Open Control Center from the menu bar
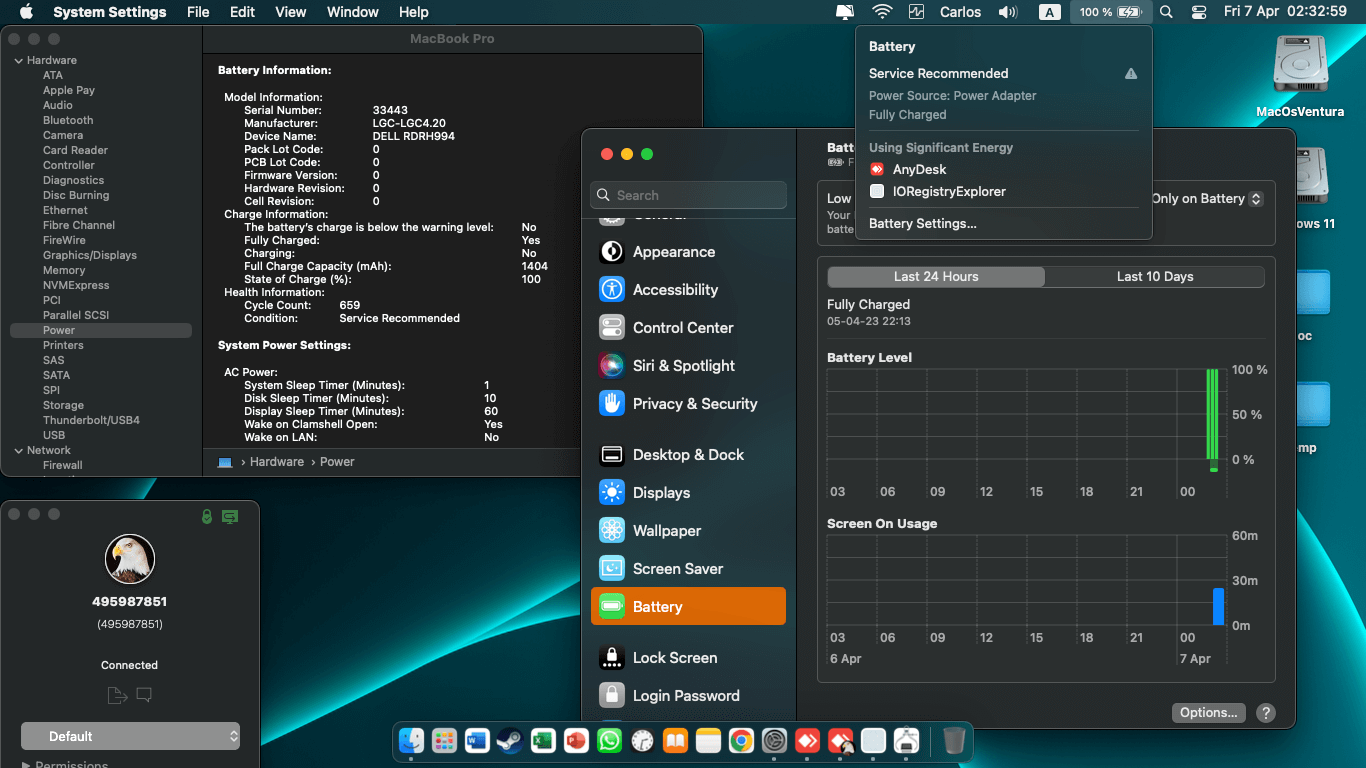The width and height of the screenshot is (1366, 768). pyautogui.click(x=1200, y=12)
